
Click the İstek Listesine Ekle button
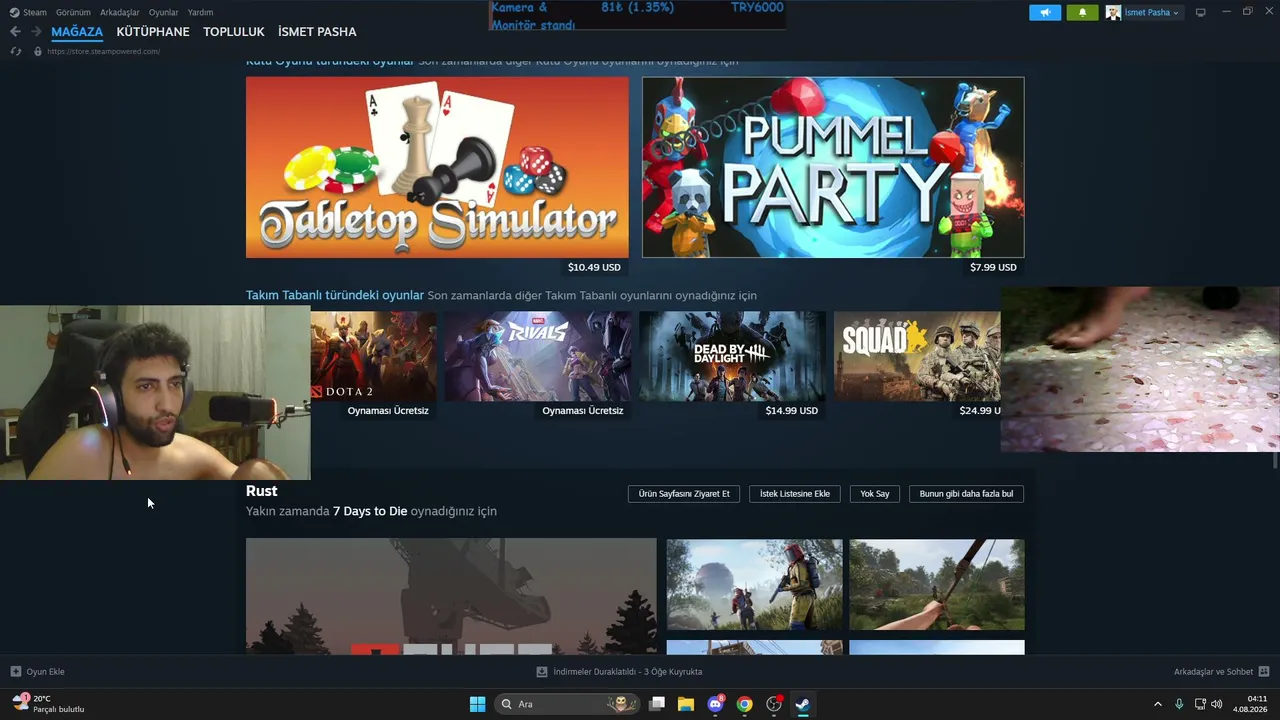(x=795, y=494)
